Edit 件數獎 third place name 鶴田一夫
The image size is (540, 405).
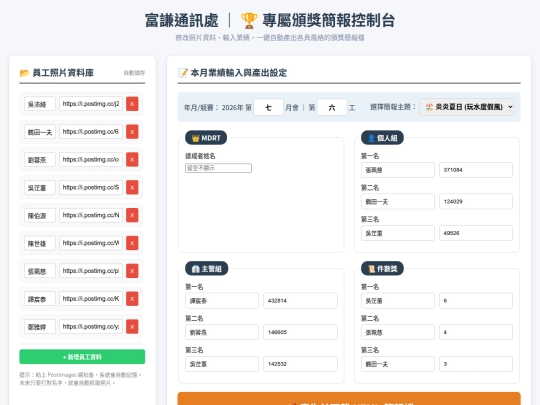point(398,364)
